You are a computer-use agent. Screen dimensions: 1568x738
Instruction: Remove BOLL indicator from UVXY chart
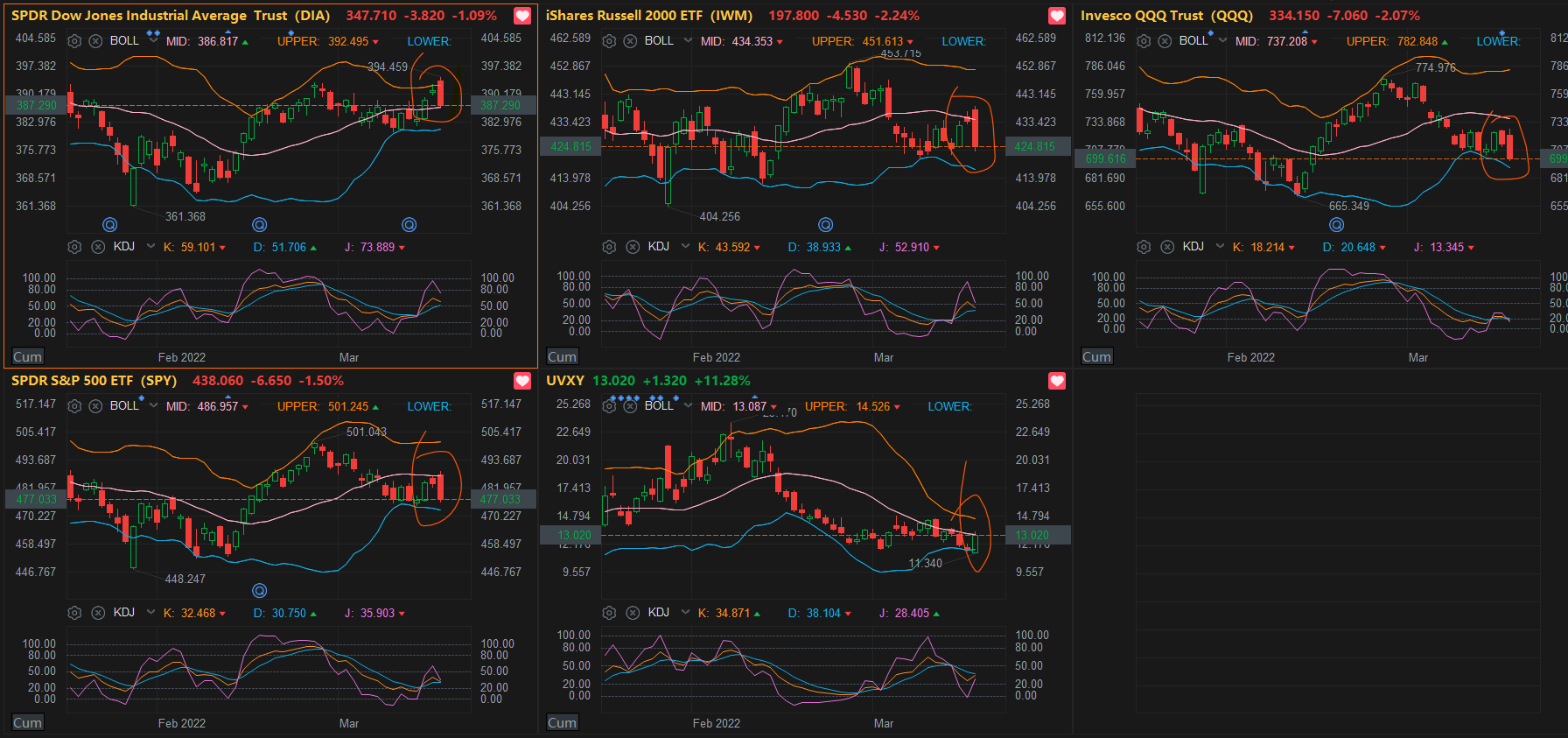pyautogui.click(x=631, y=406)
